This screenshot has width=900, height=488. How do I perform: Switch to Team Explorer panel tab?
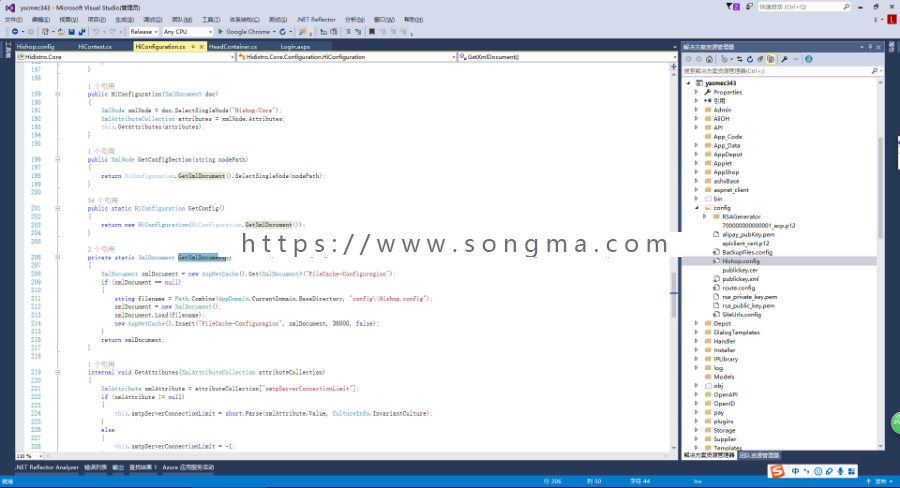[759, 455]
